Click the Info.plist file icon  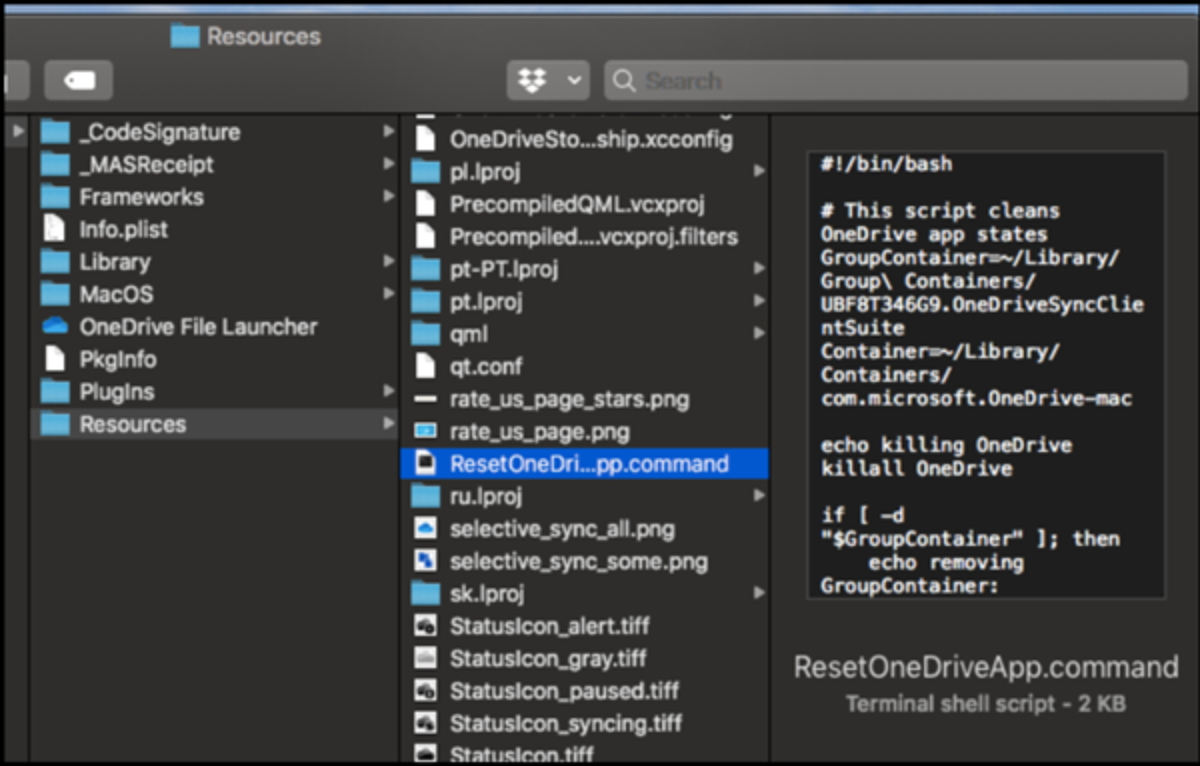click(x=54, y=229)
